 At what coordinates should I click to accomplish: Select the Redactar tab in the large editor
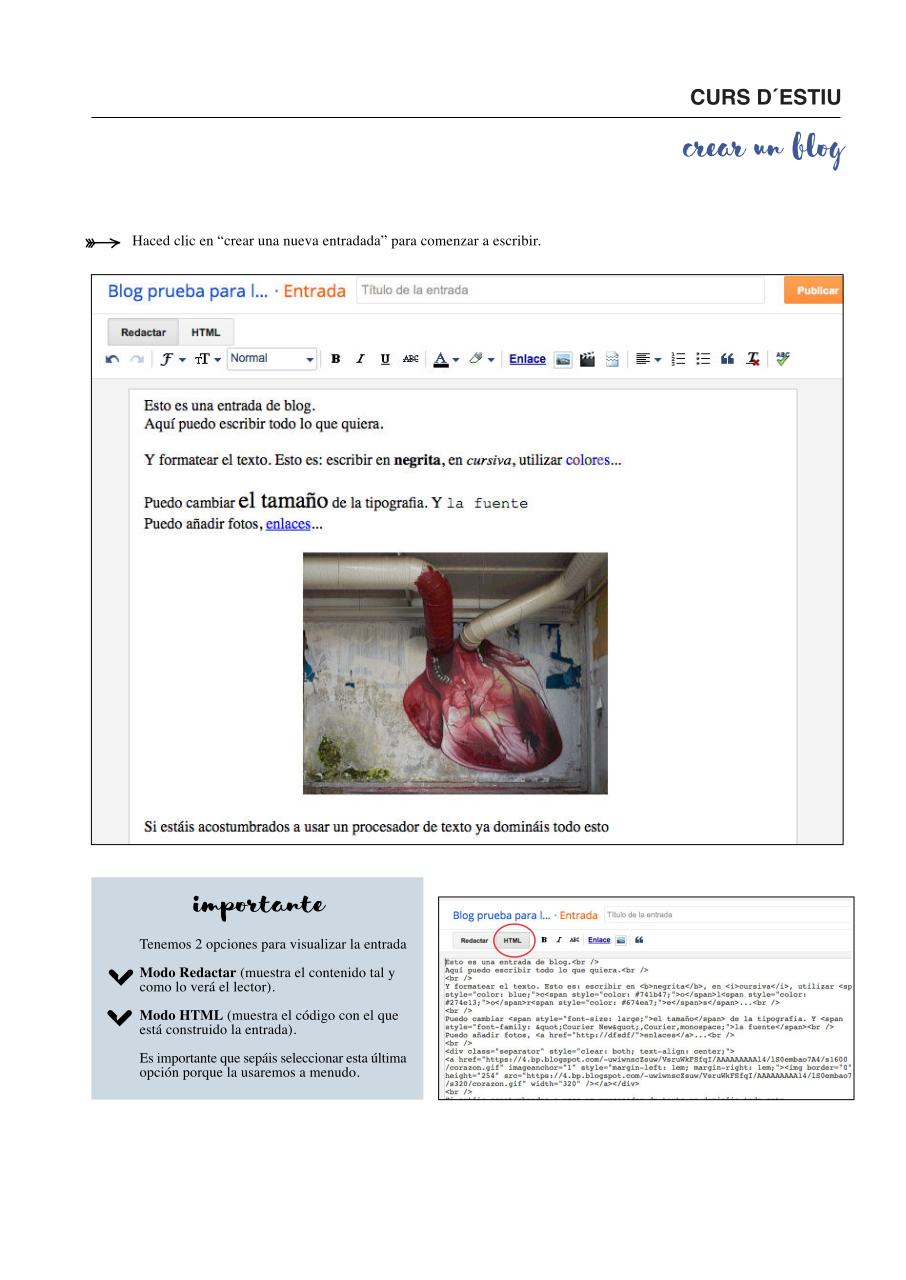point(143,332)
